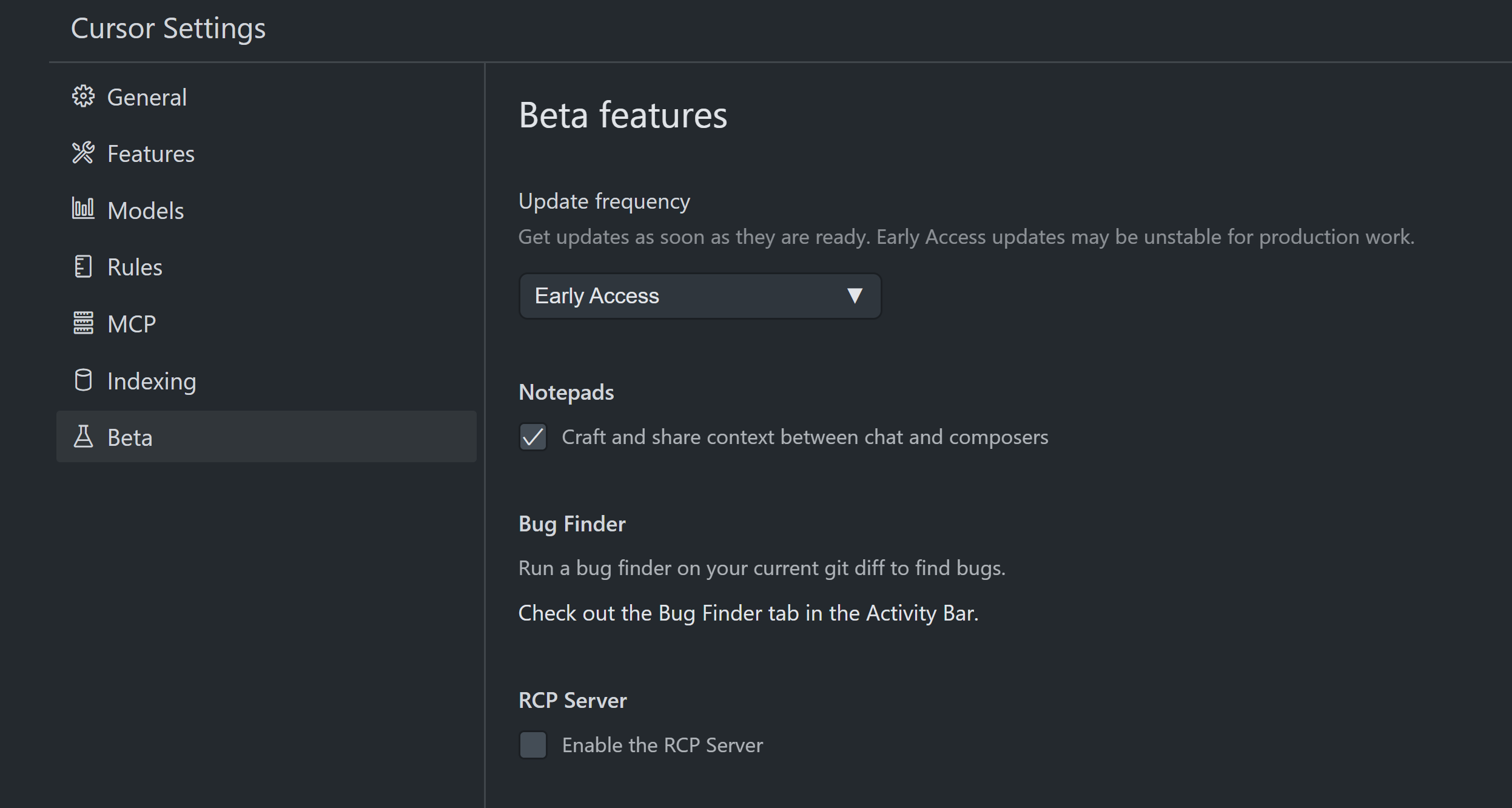Click the dropdown arrow beside Early Access
The width and height of the screenshot is (1512, 808).
(855, 296)
